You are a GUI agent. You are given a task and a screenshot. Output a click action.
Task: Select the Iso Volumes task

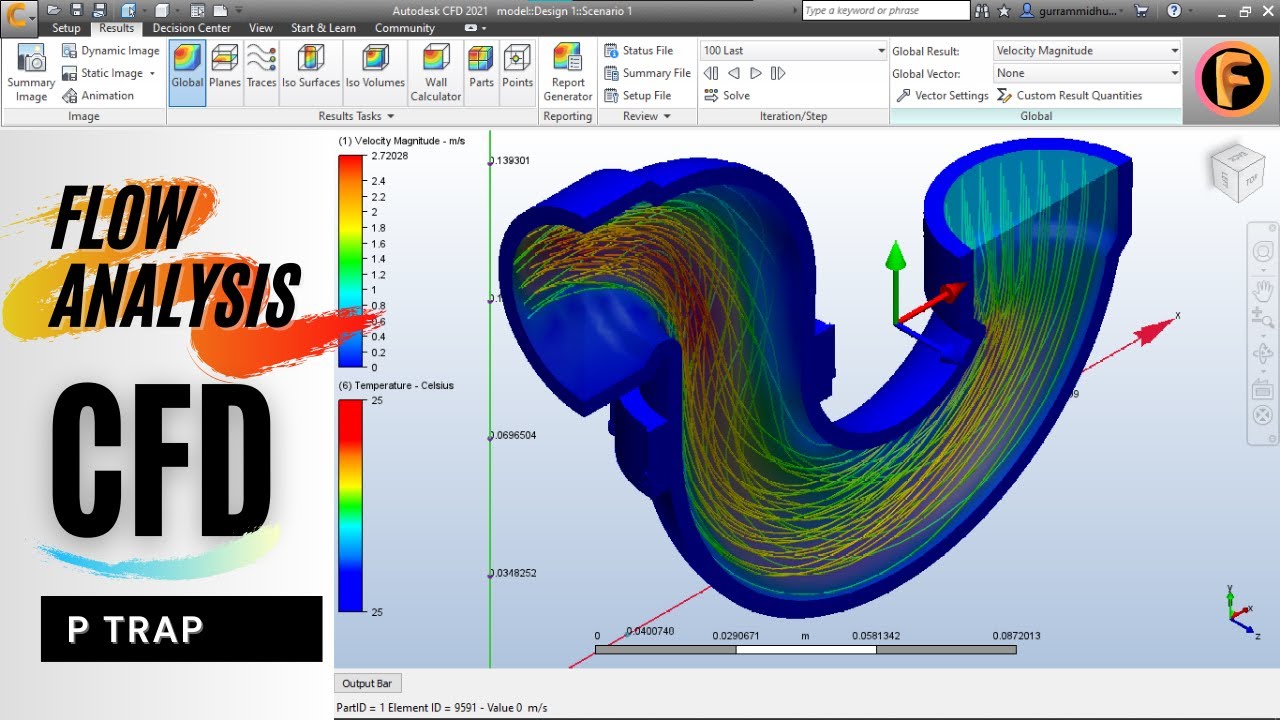pos(375,72)
